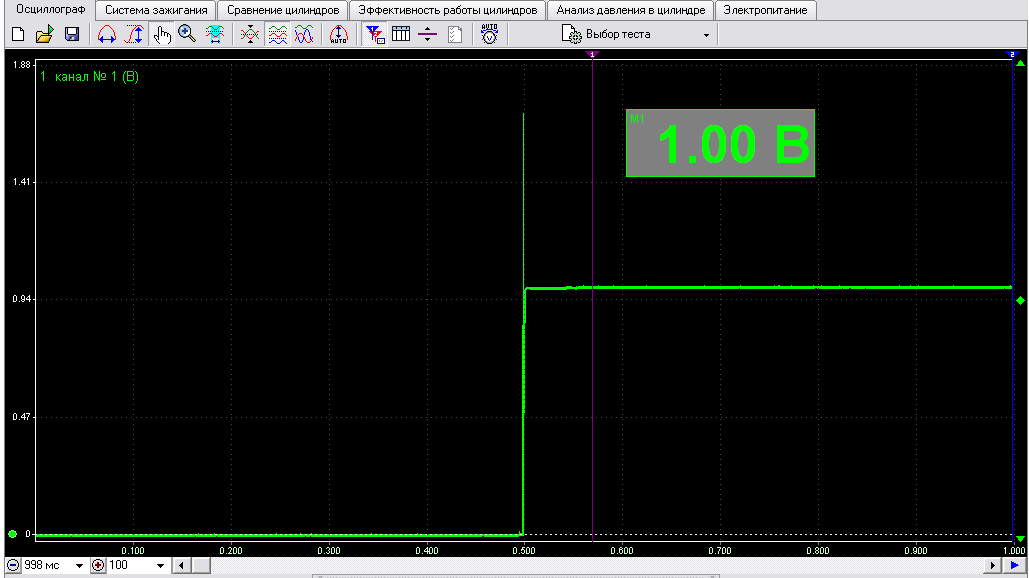Click the 0.94 voltage axis label

[21, 299]
